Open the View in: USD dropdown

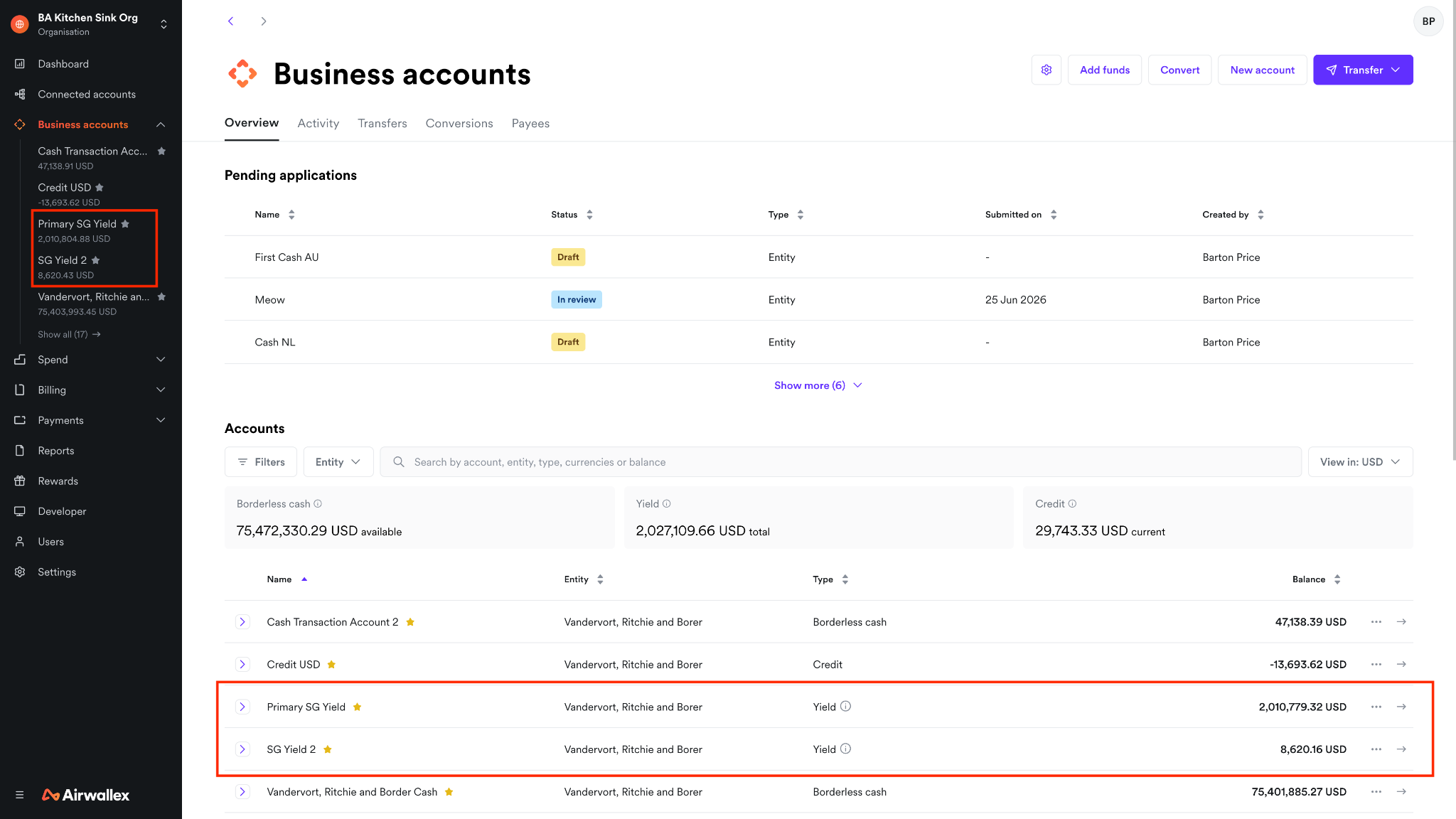click(1360, 462)
